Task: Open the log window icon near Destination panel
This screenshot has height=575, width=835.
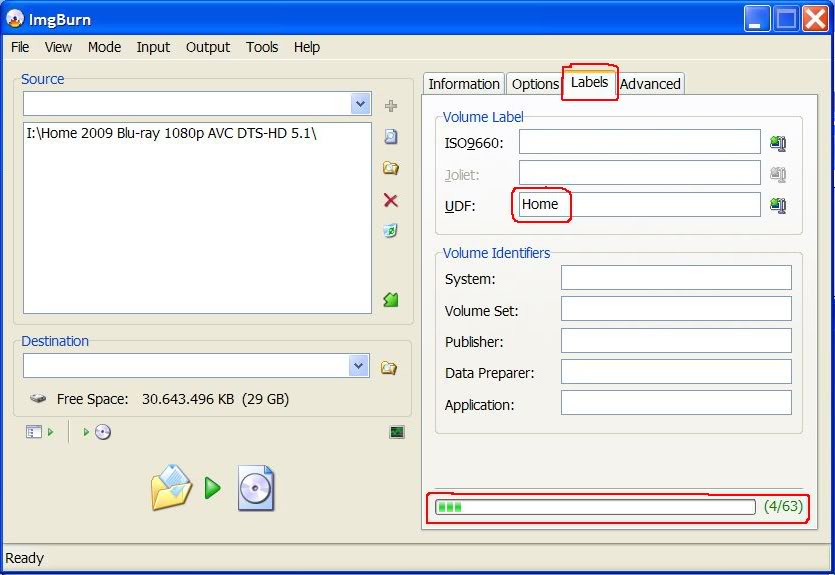Action: coord(397,432)
